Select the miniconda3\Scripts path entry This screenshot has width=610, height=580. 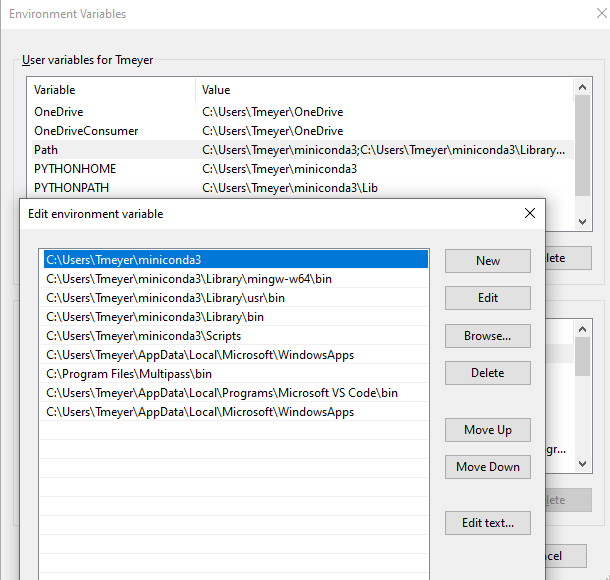pyautogui.click(x=143, y=336)
